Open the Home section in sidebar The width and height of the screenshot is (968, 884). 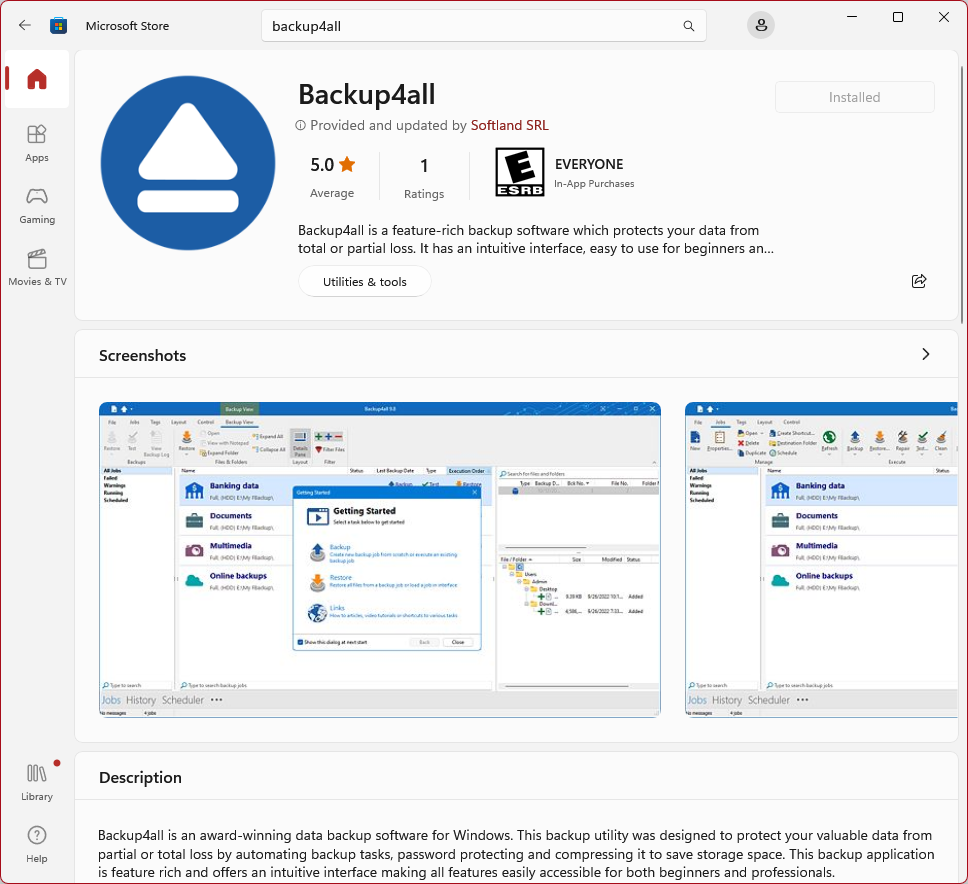click(36, 79)
